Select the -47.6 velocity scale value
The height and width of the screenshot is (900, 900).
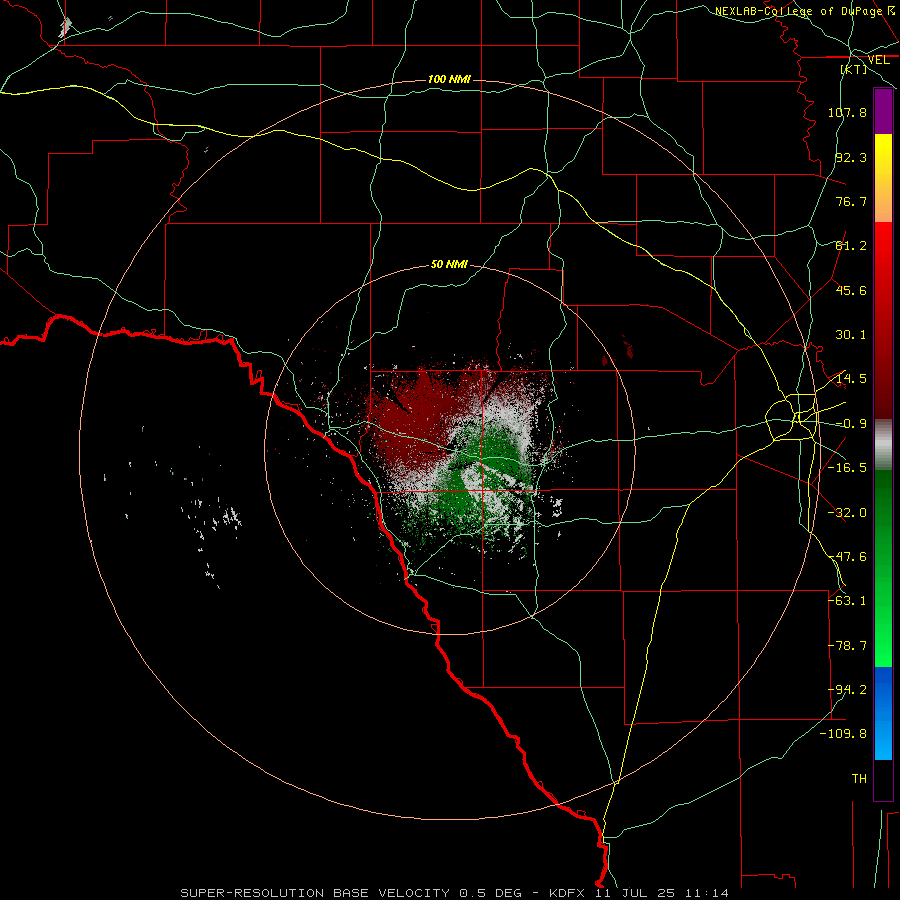tap(847, 557)
